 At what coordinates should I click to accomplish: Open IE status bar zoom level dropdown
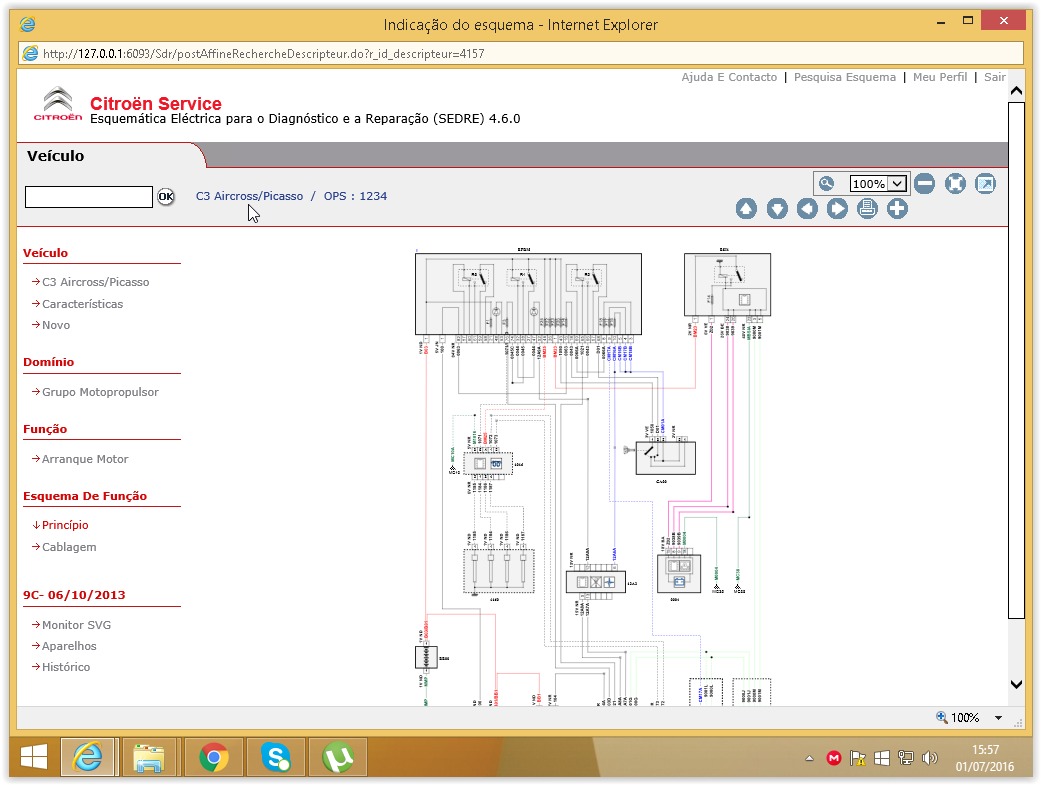coord(998,718)
